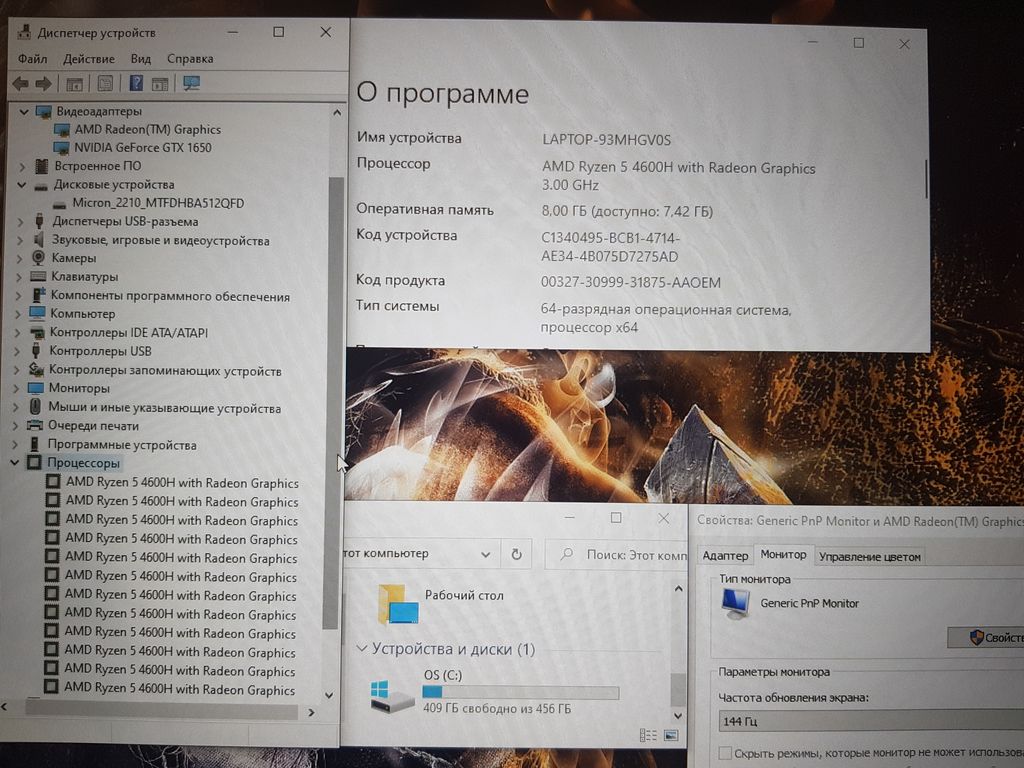
Task: Toggle the 'Скрыть режимы' checkbox
Action: [x=725, y=753]
